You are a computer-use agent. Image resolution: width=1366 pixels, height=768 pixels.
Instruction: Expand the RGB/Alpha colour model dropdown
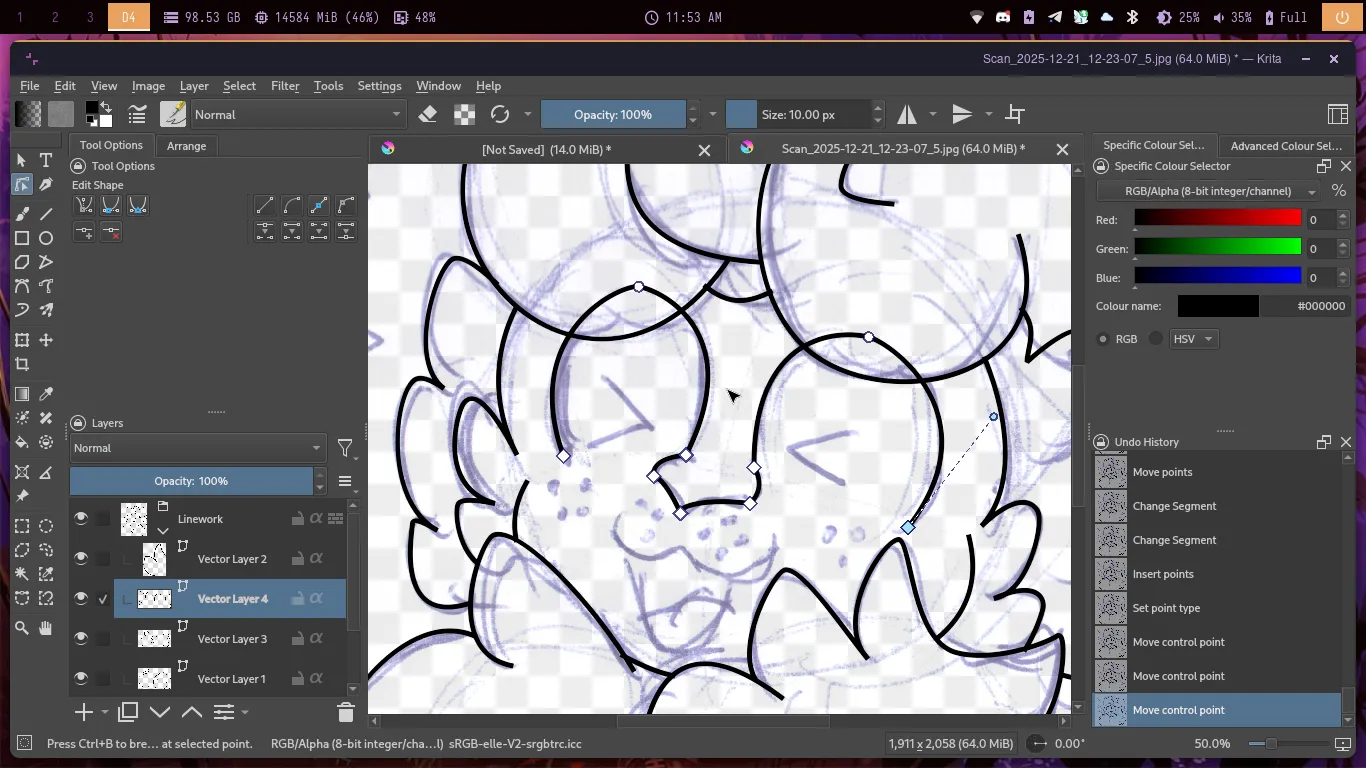pyautogui.click(x=1208, y=191)
